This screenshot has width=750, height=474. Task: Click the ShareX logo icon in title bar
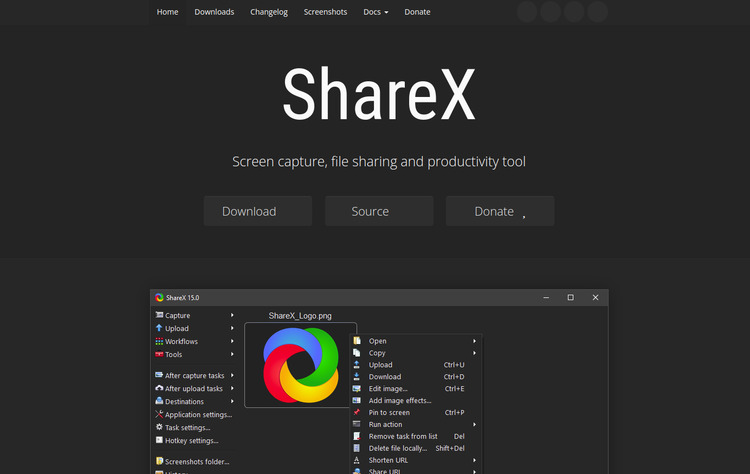click(159, 298)
